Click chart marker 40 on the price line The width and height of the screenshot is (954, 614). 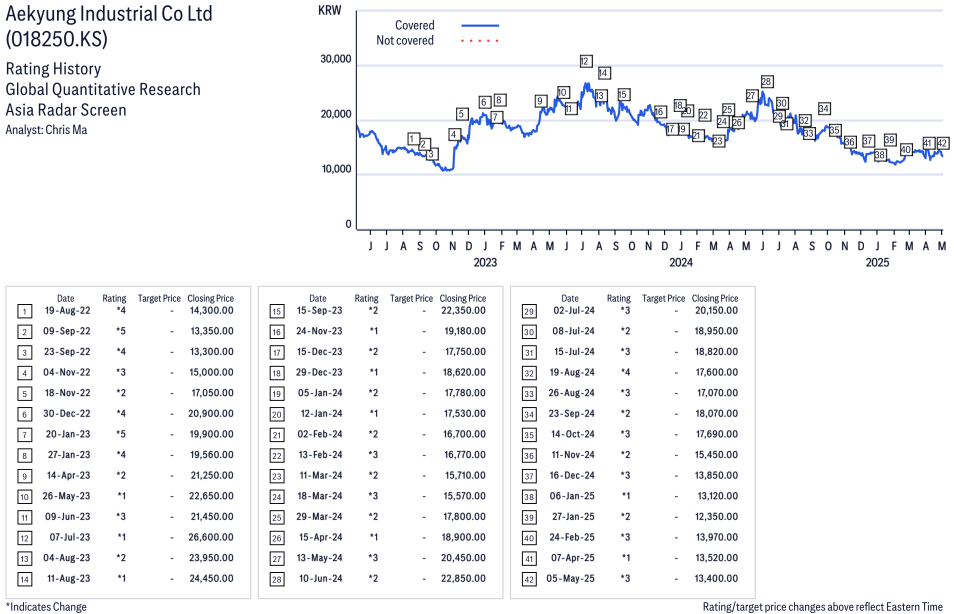(x=906, y=149)
